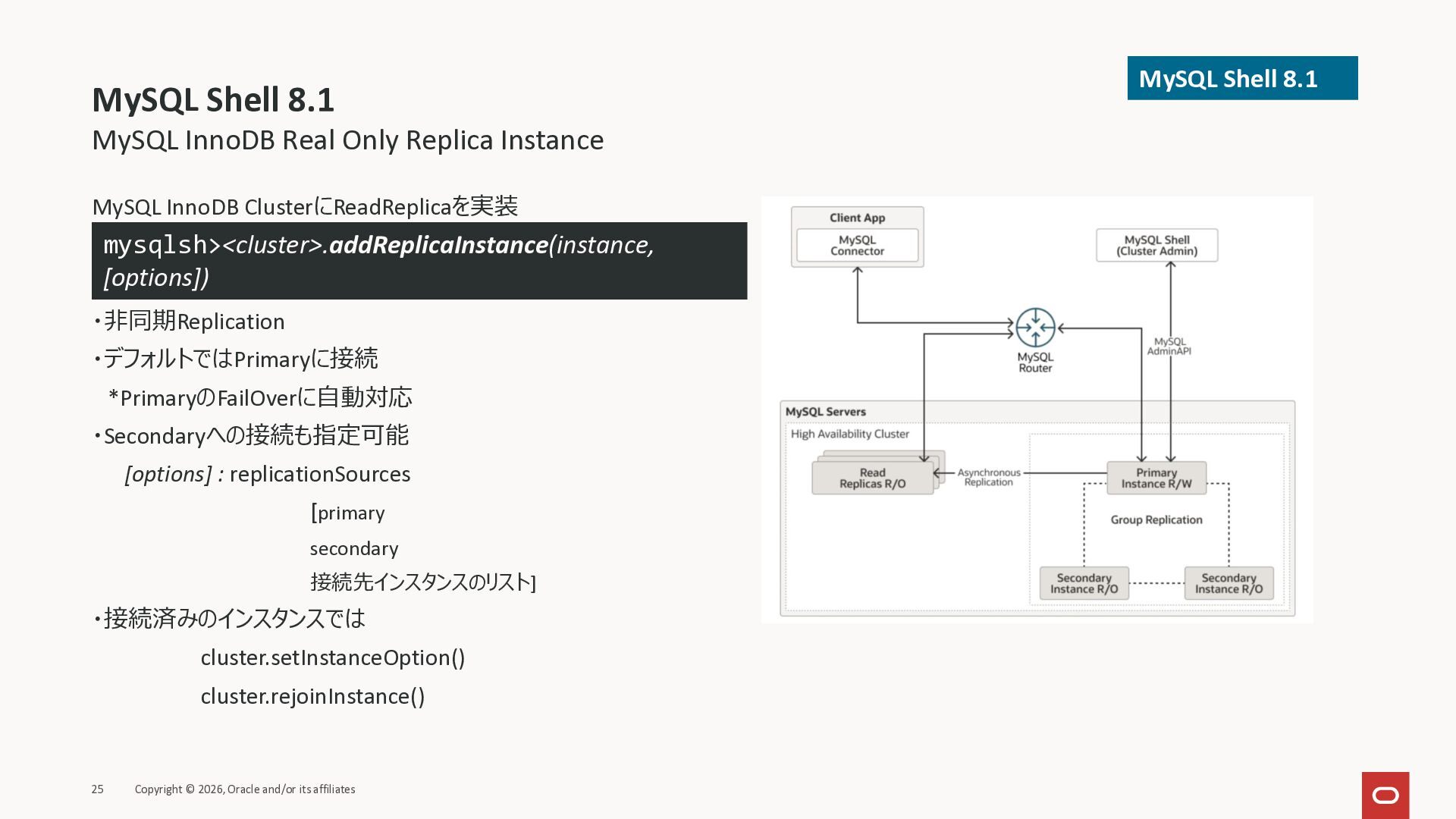Click the Oracle copyright footer text
This screenshot has height=819, width=1456.
[x=245, y=789]
